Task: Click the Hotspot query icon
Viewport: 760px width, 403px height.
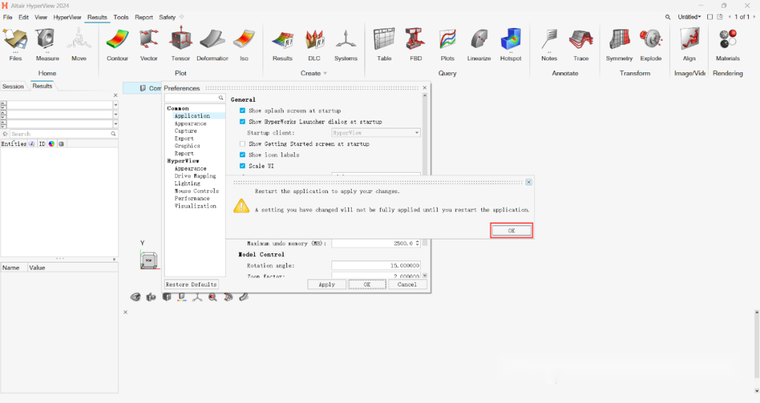Action: click(x=511, y=40)
